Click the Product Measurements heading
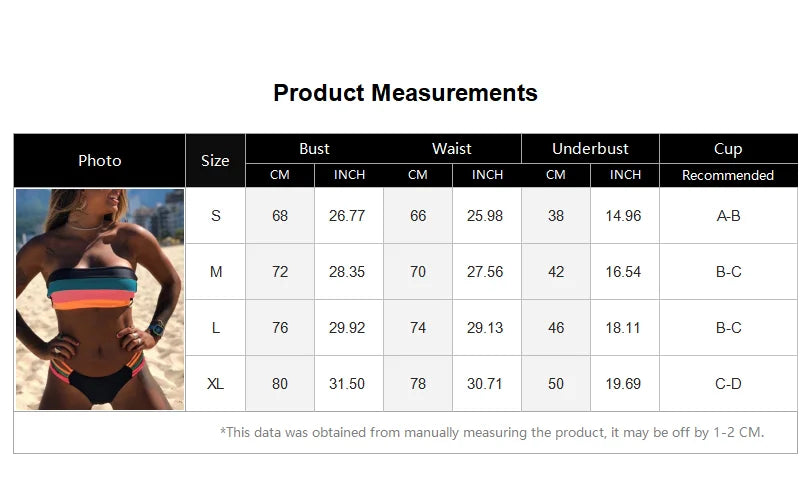The image size is (810, 482). click(405, 93)
